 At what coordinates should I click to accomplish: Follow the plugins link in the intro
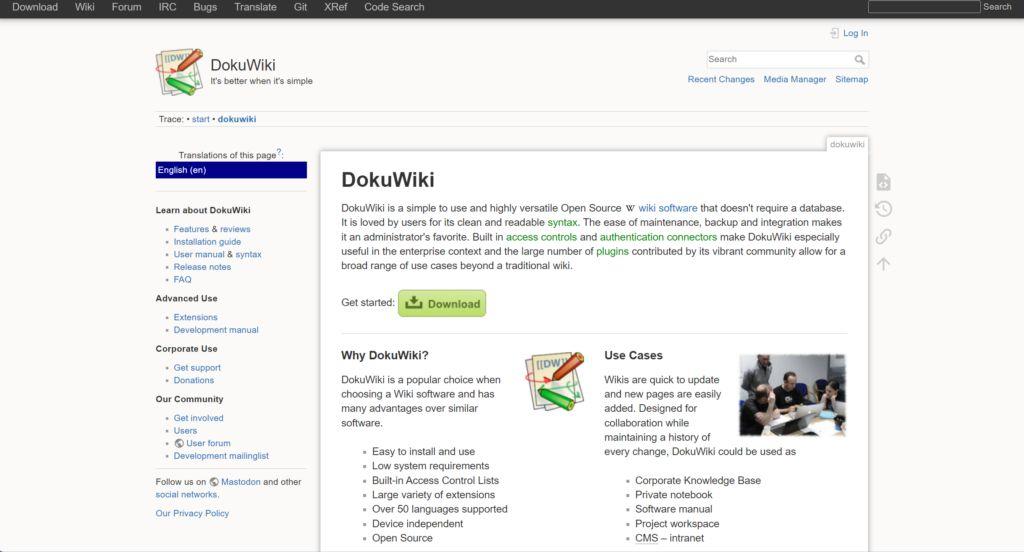[613, 252]
